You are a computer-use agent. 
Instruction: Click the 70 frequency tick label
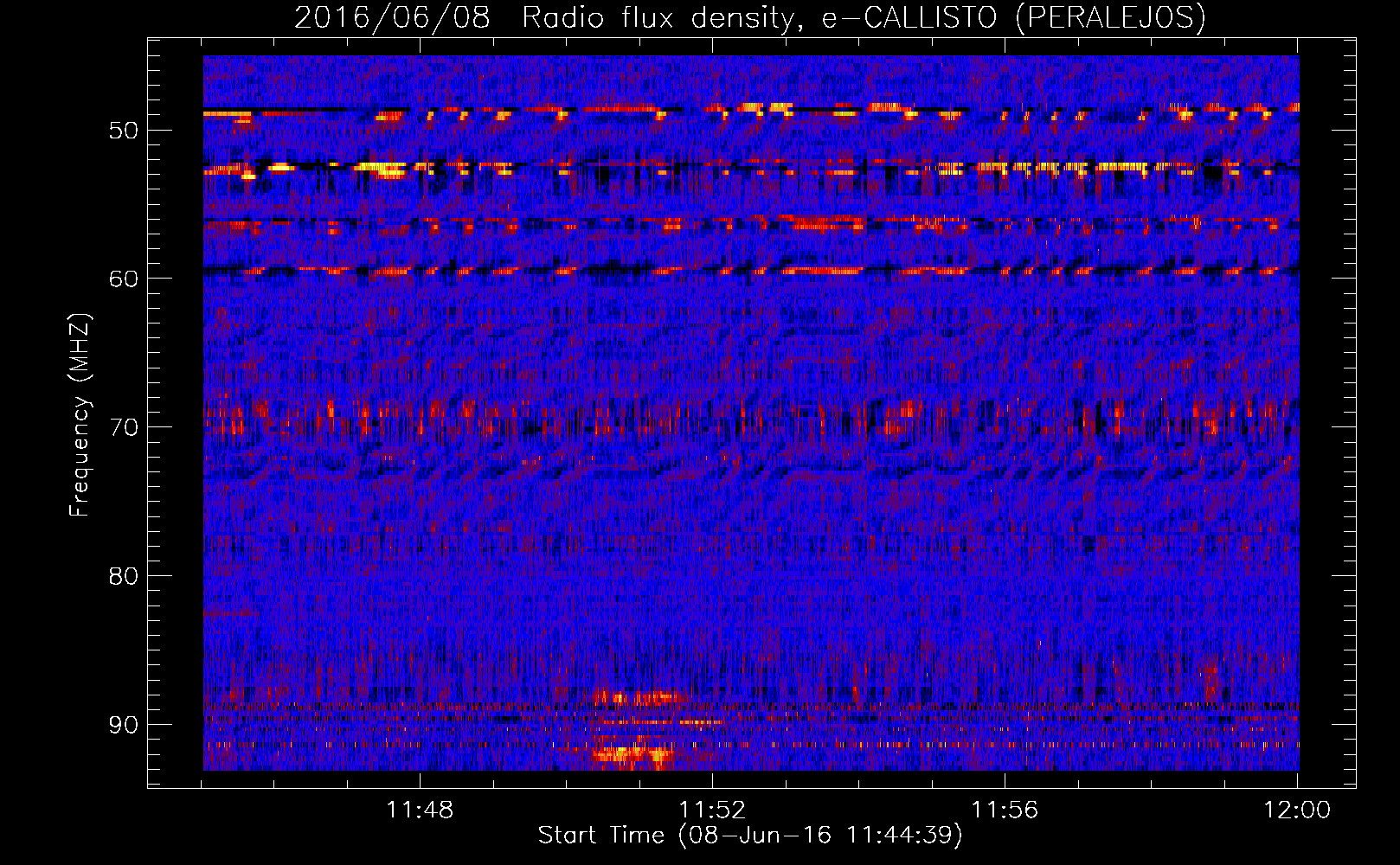point(123,427)
